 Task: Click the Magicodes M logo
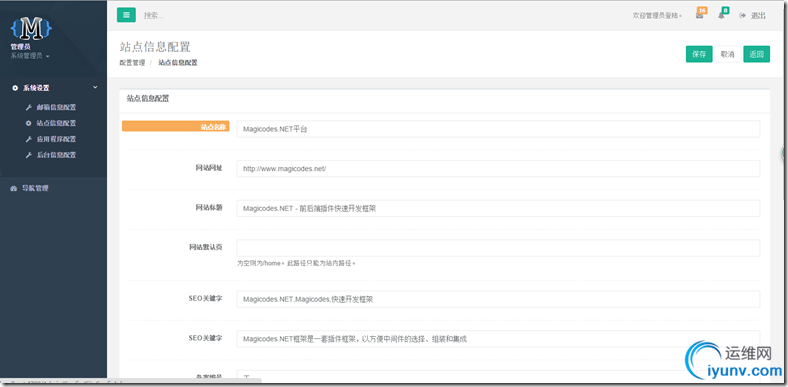click(x=31, y=29)
